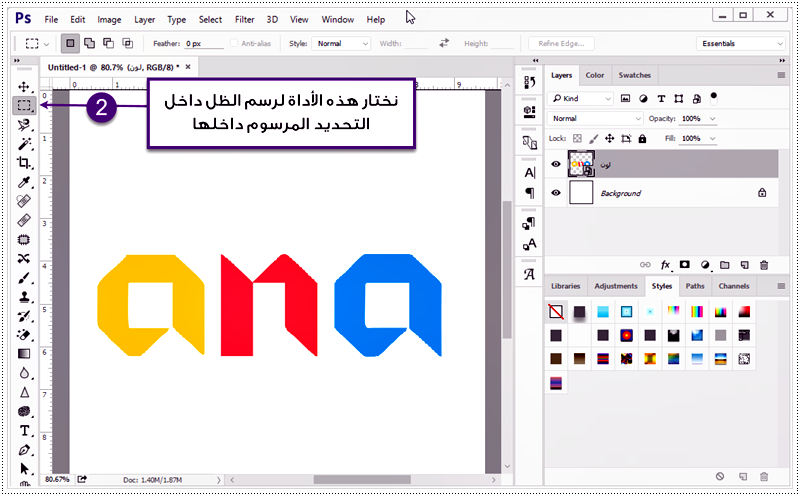Select the Horizontal Type tool in toolbox
Image resolution: width=800 pixels, height=496 pixels.
pos(23,431)
